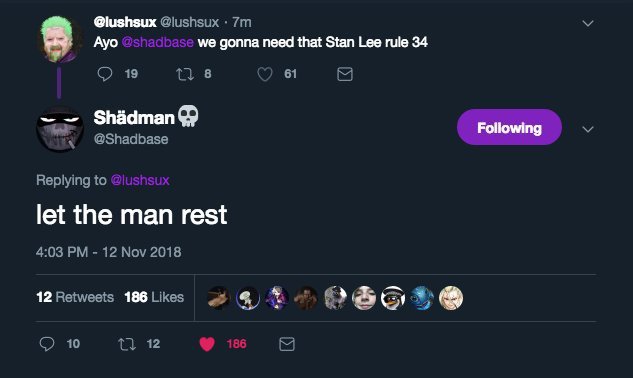Retweet the lushsux tweet about Stan Lee

[185, 74]
